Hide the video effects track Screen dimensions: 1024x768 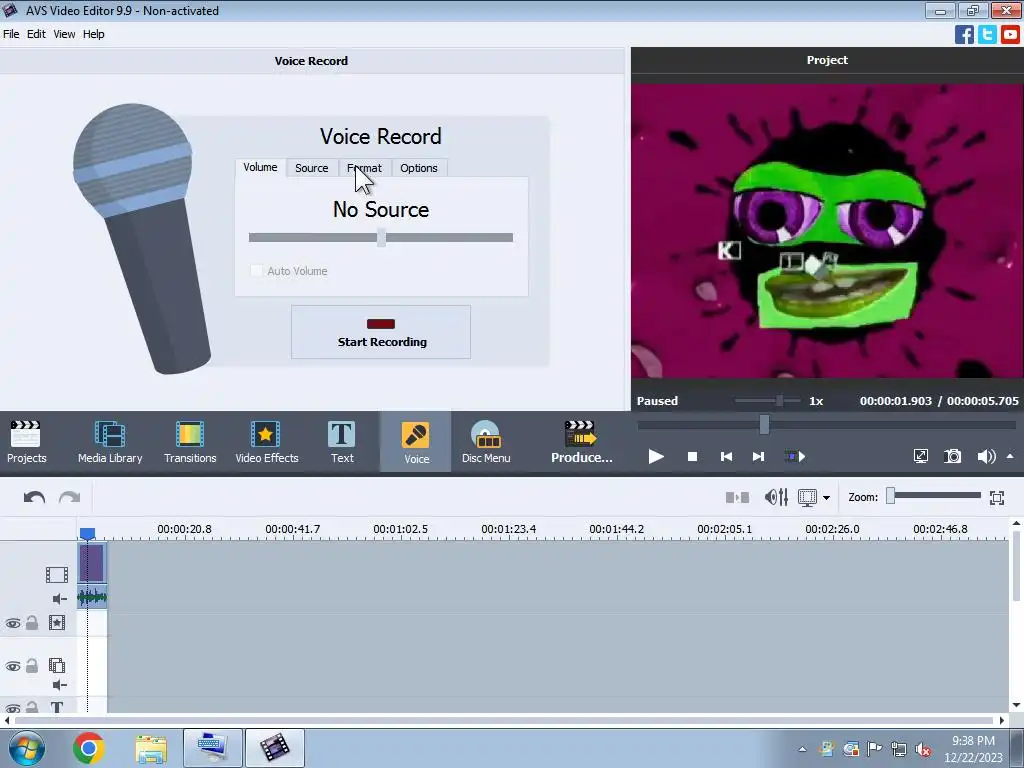(x=12, y=623)
